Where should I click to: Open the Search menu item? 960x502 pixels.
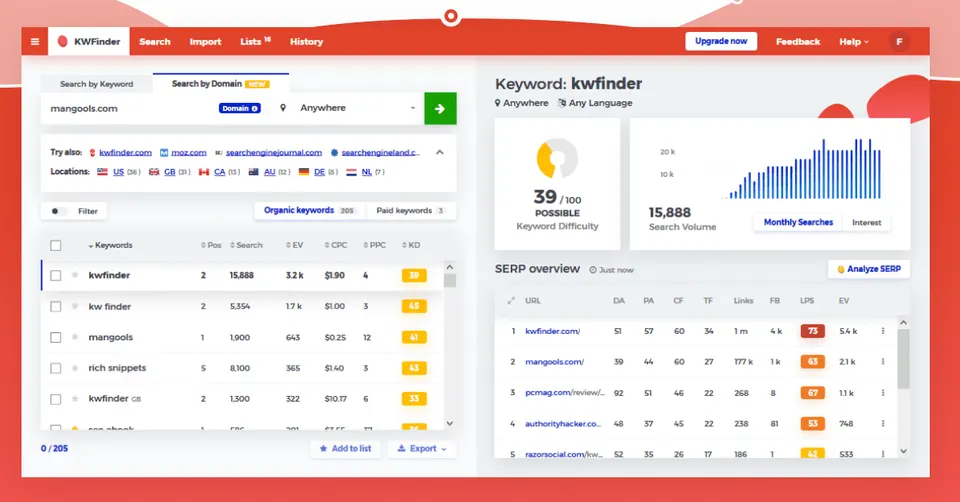[154, 42]
